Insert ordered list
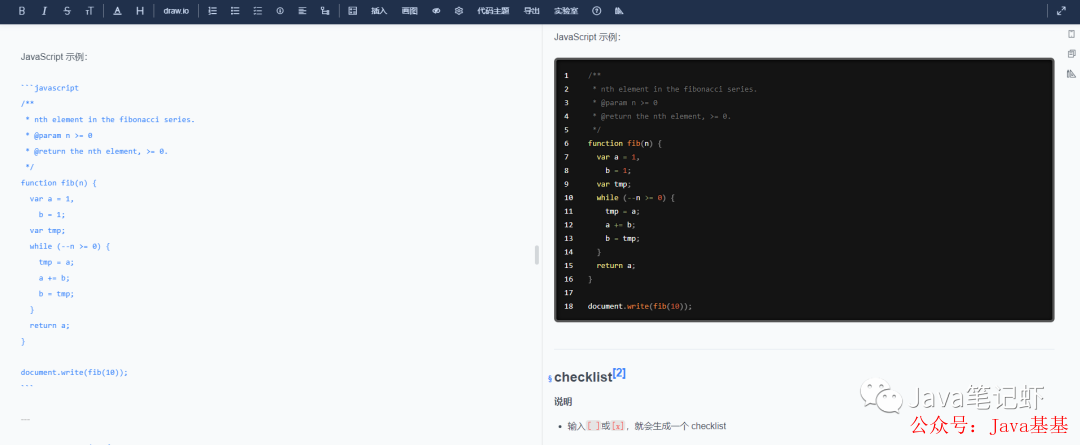 (212, 11)
